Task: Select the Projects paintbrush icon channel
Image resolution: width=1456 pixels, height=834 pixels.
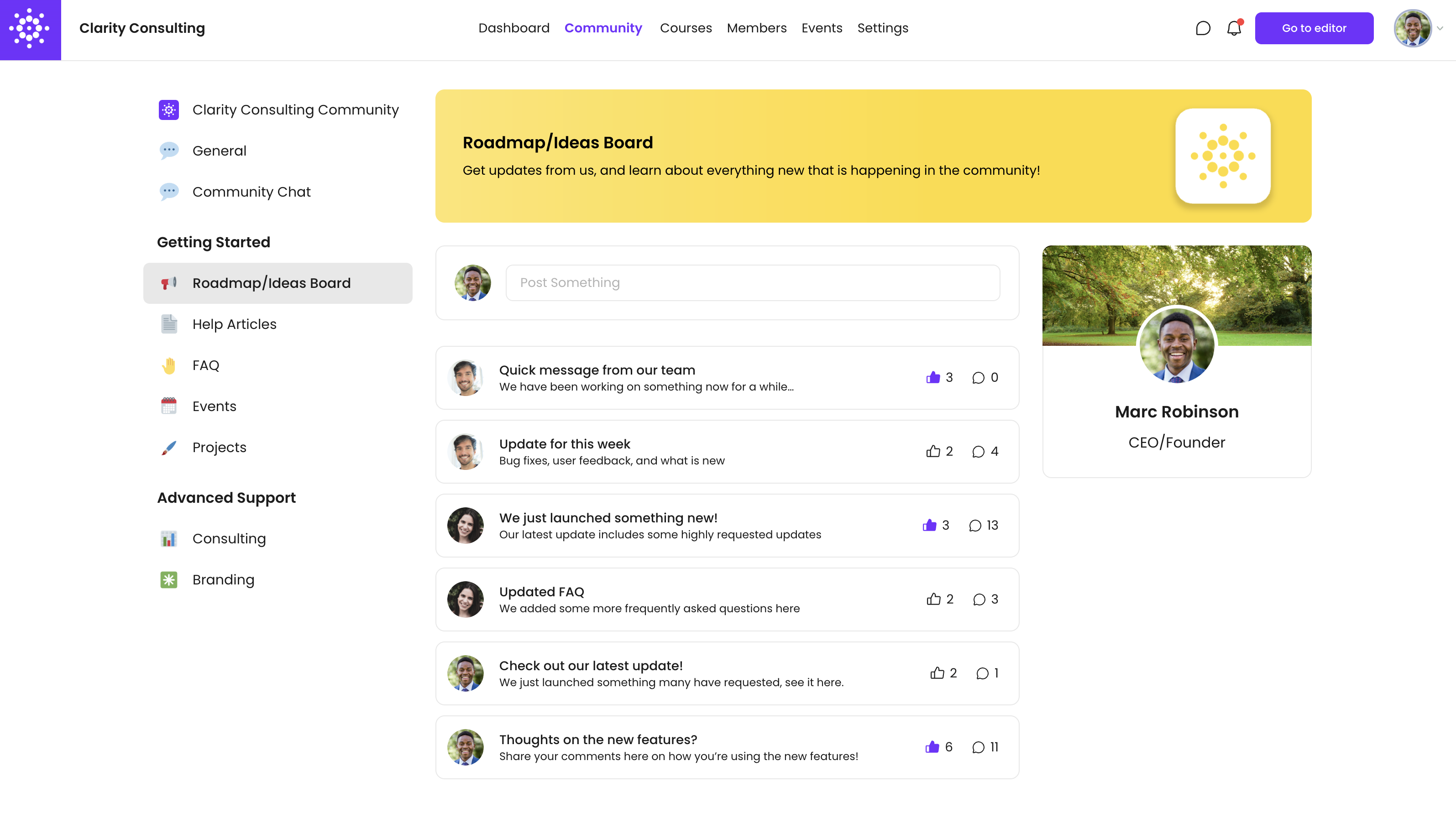Action: coord(169,448)
